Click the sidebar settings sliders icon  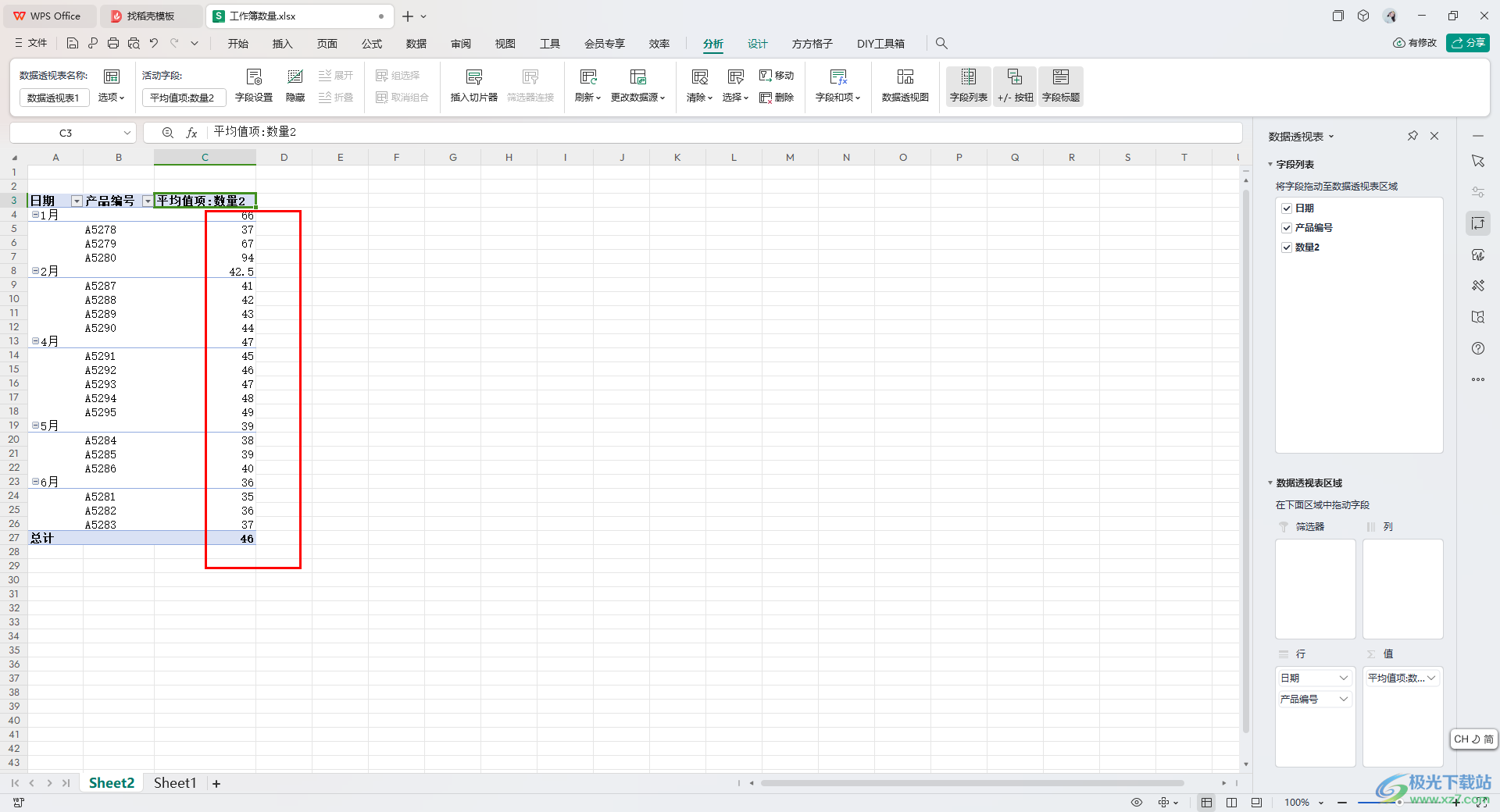(1478, 192)
